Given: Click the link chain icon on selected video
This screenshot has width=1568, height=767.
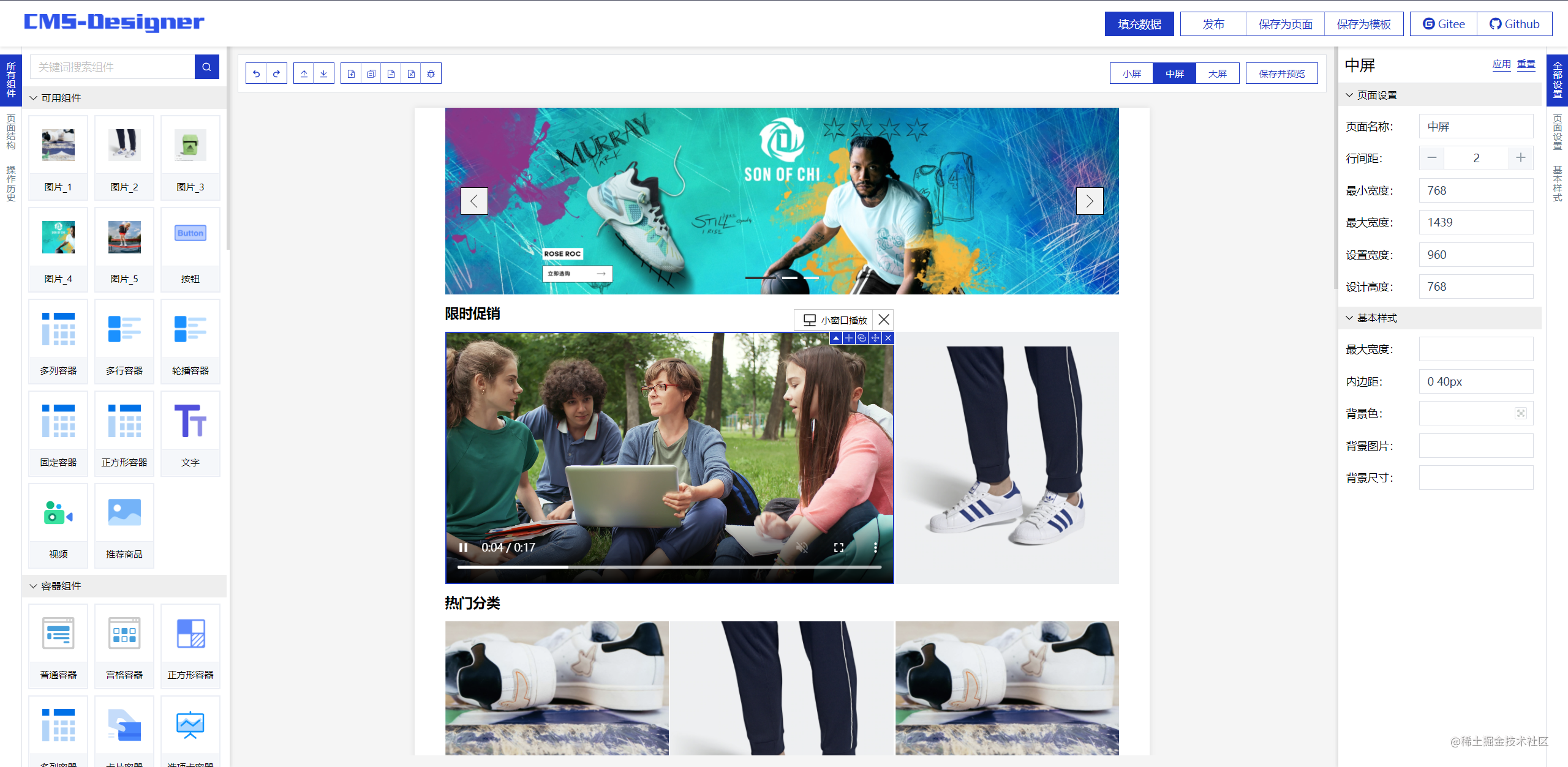Looking at the screenshot, I should click(x=862, y=338).
